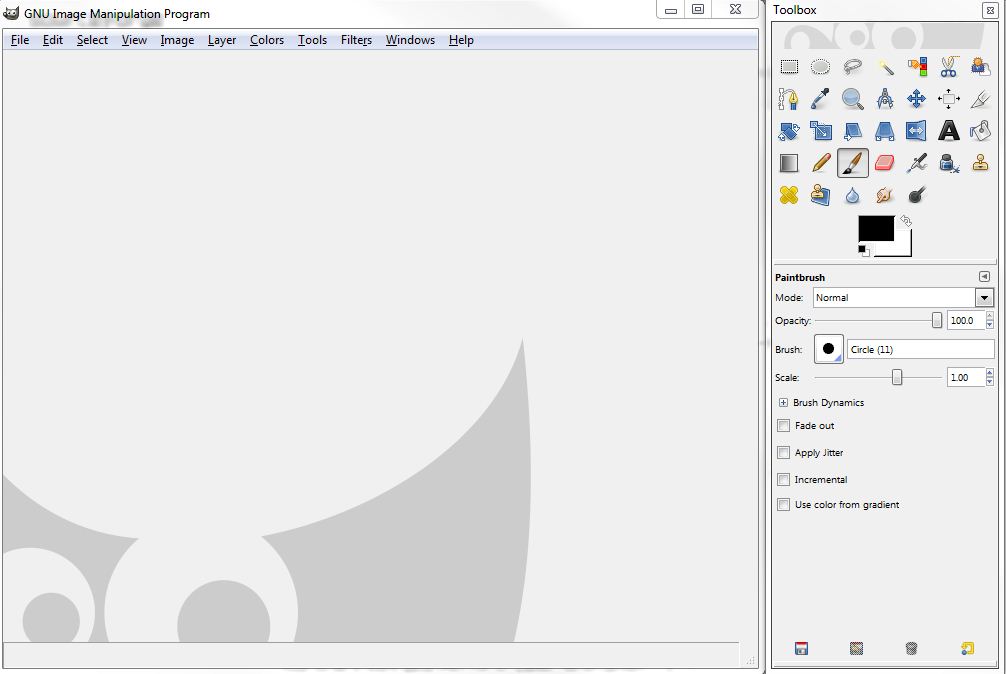The image size is (1006, 674).
Task: Select the Bucket Fill tool
Action: 980,131
